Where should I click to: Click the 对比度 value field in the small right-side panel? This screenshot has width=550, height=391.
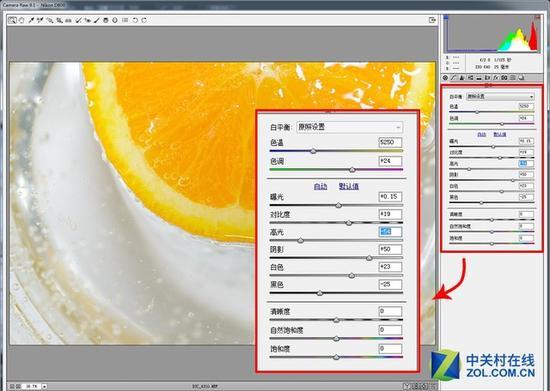coord(526,152)
